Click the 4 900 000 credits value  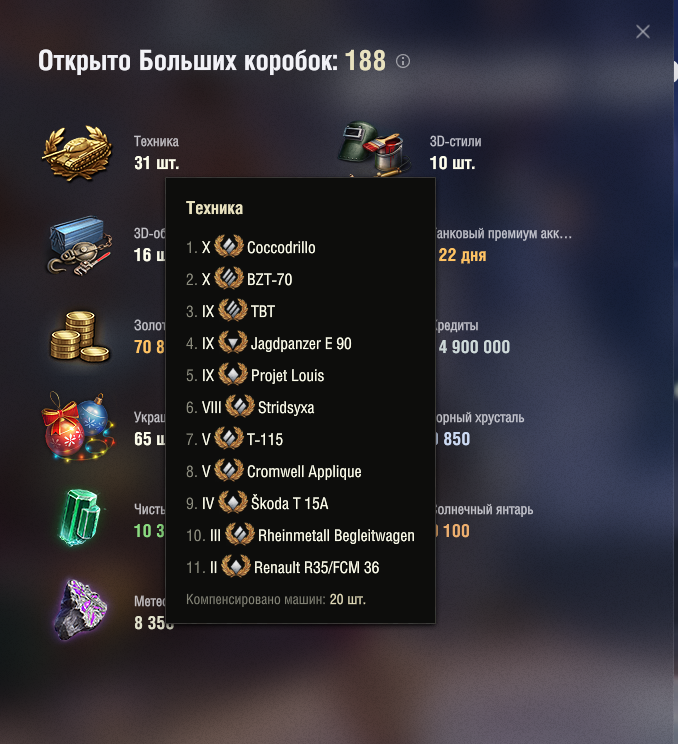[x=474, y=347]
